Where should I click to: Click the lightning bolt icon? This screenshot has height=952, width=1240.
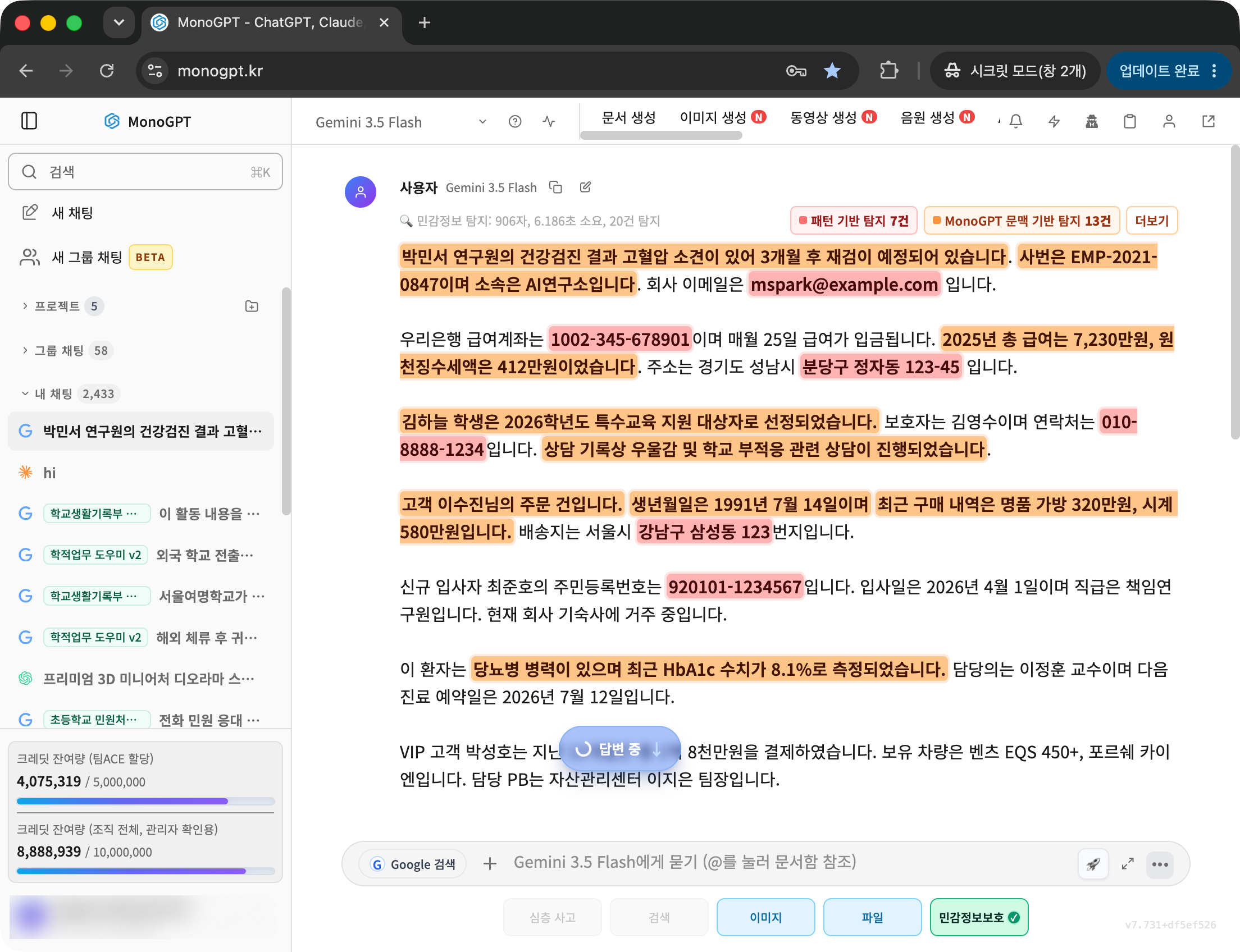click(x=1054, y=121)
